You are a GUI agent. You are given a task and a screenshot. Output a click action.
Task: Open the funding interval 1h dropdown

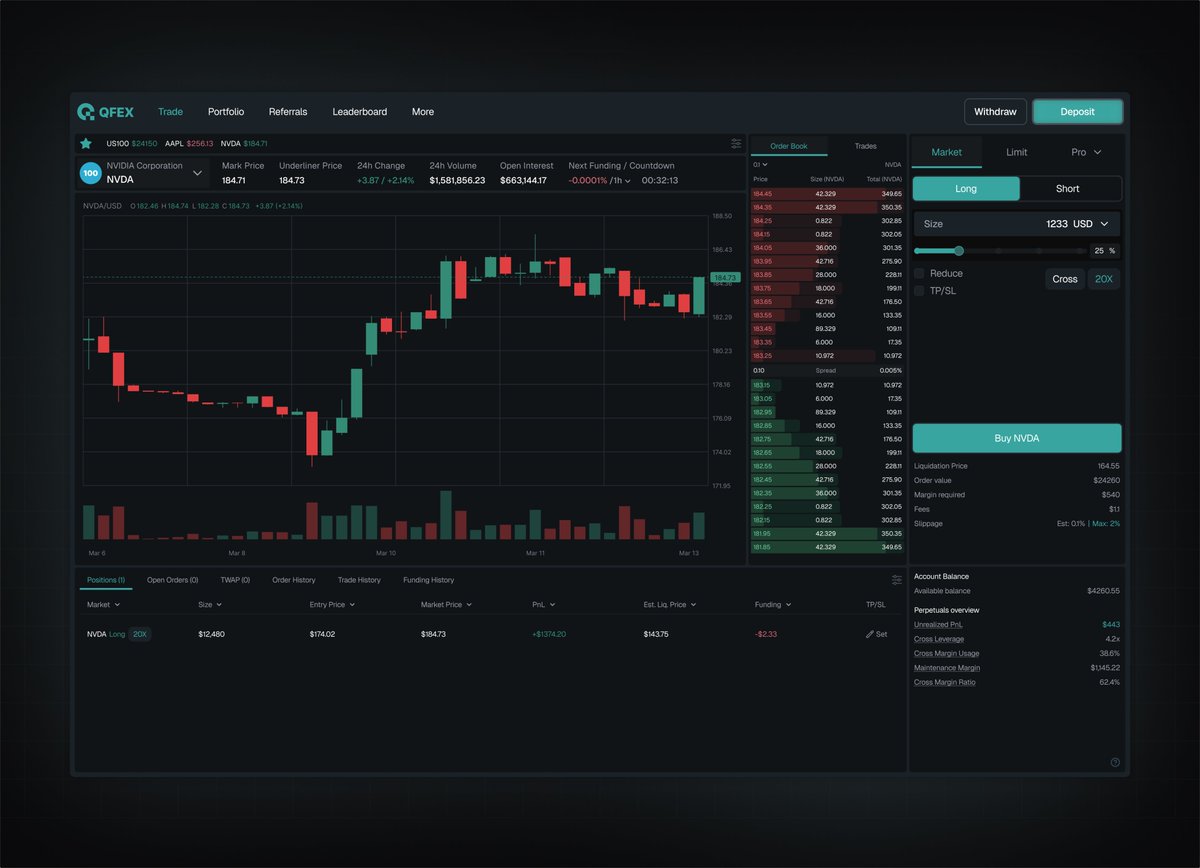[621, 181]
